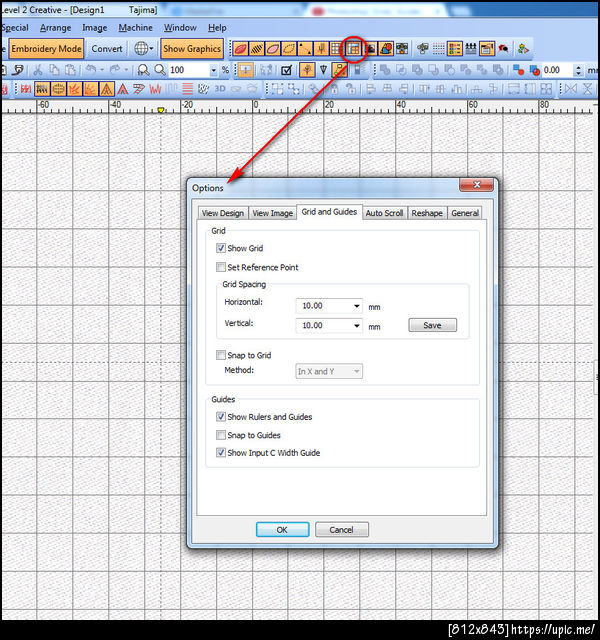The image size is (600, 640).
Task: Open the colorful color list icon
Action: click(454, 49)
